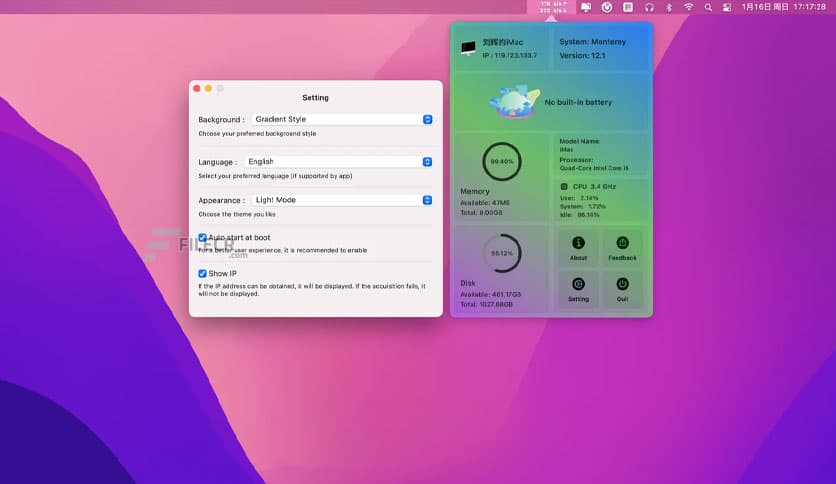This screenshot has height=484, width=836.
Task: Open Setting from the monitor panel
Action: coord(578,288)
